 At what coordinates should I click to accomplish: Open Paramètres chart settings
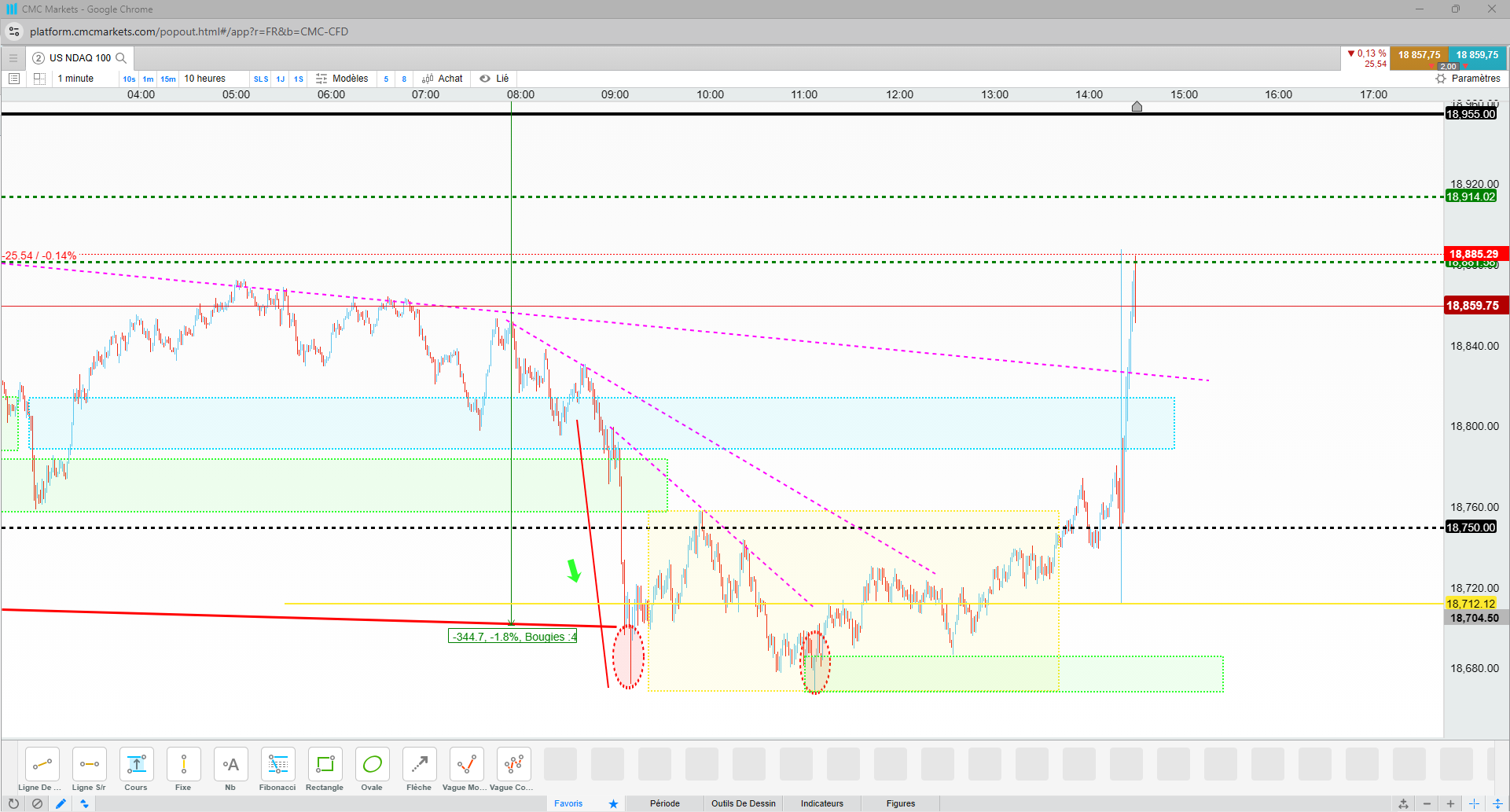pyautogui.click(x=1468, y=79)
